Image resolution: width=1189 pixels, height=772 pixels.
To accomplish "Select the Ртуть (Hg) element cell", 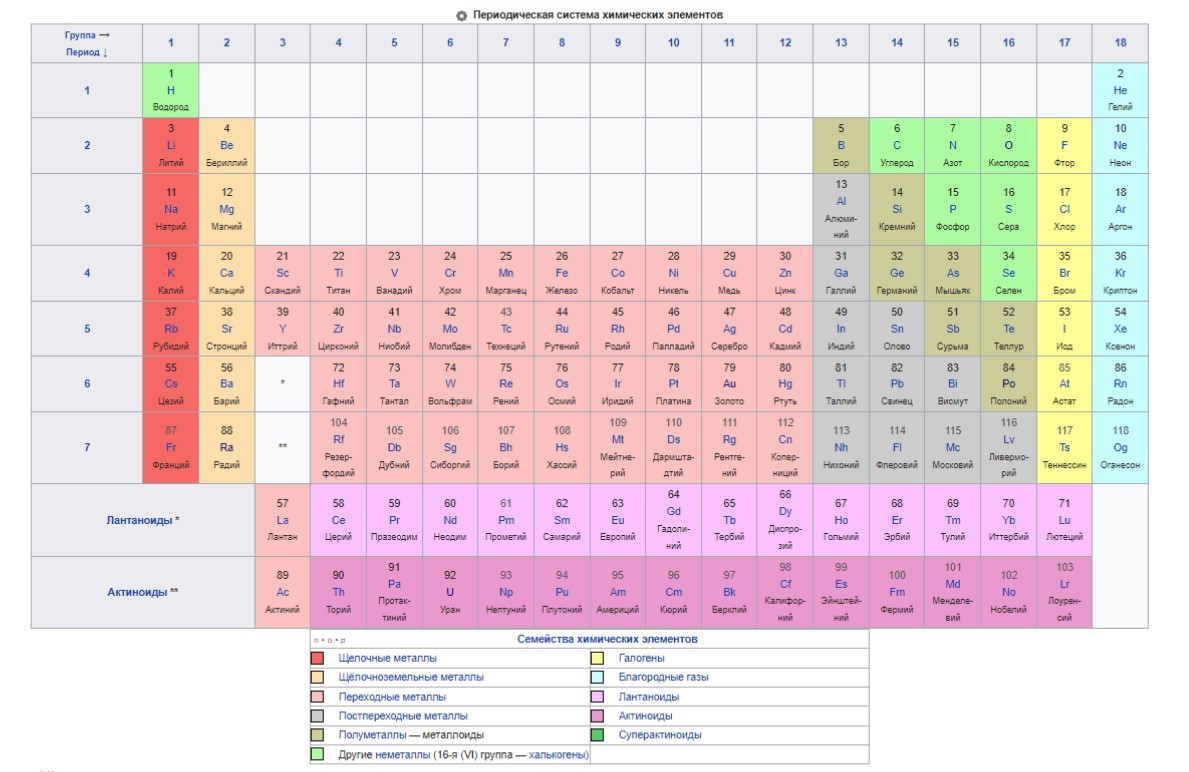I will click(785, 384).
